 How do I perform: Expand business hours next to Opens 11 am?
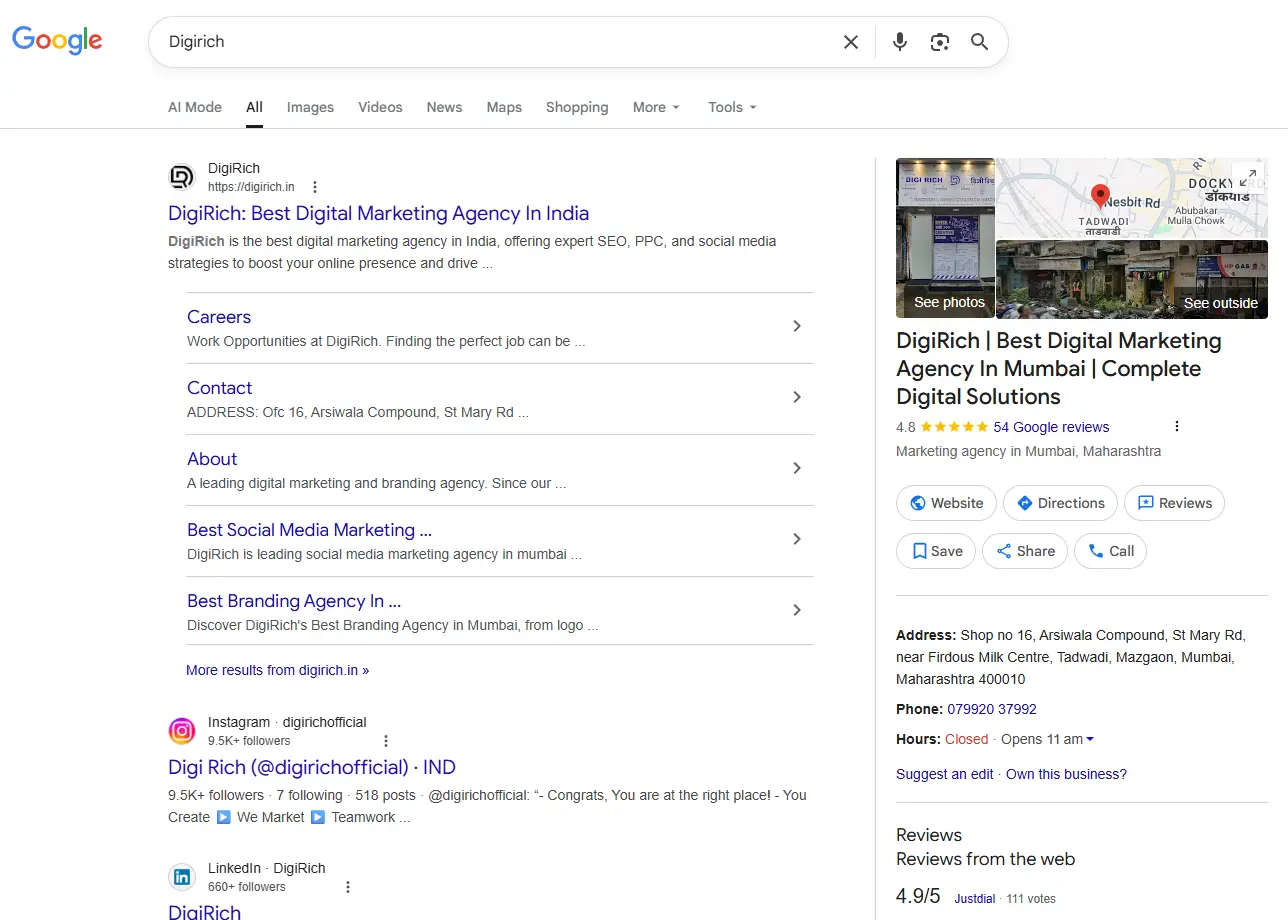[1090, 739]
